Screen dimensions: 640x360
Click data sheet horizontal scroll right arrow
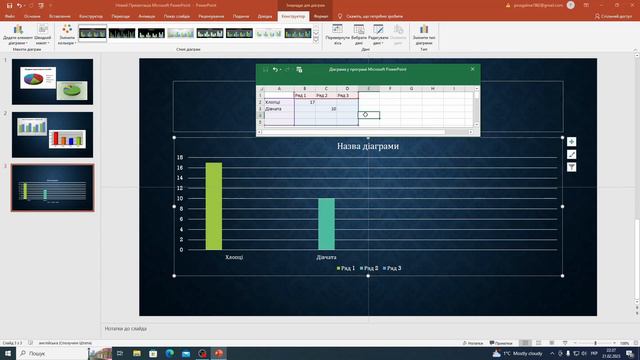(471, 132)
